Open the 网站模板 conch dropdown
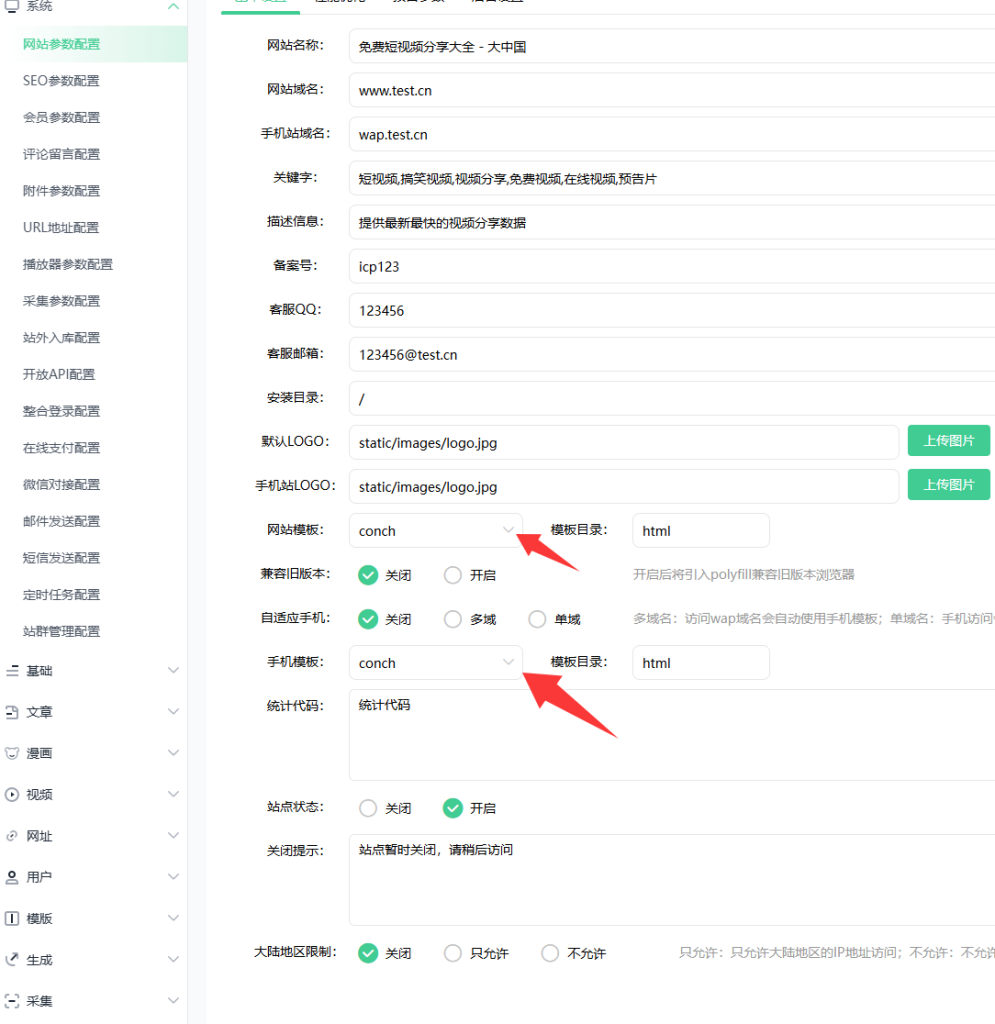995x1024 pixels. point(435,530)
